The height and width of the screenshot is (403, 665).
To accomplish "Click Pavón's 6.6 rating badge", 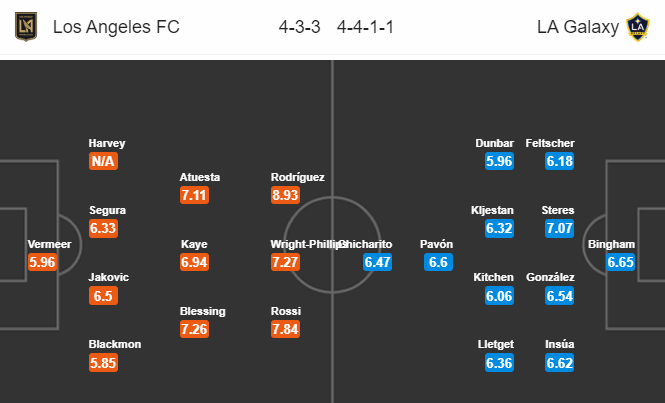I will [x=439, y=262].
